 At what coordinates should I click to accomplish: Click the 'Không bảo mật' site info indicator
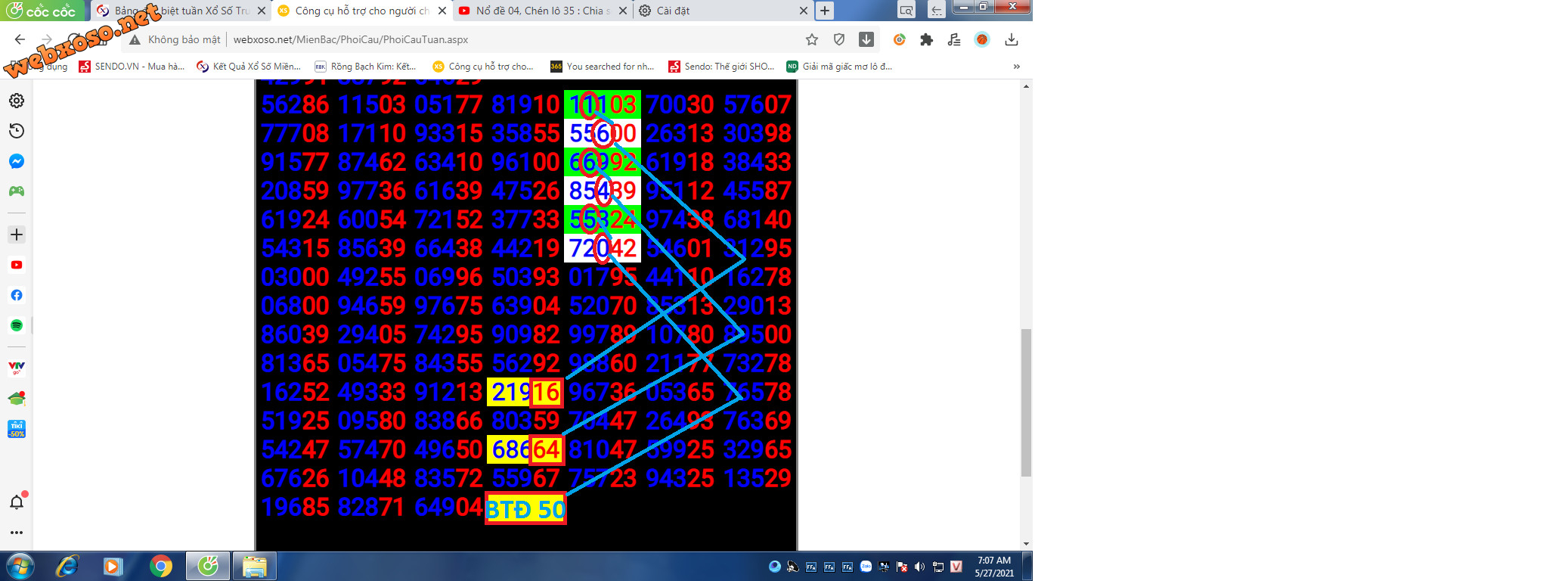point(175,40)
